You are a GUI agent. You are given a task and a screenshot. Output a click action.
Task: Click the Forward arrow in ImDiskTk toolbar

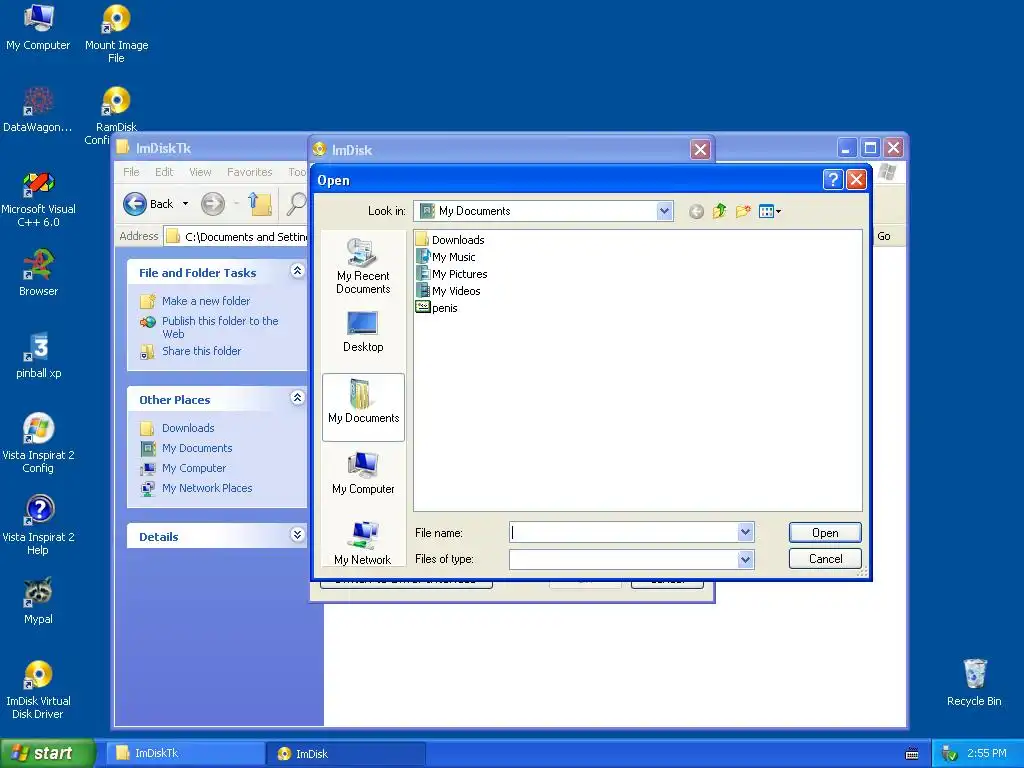click(212, 204)
